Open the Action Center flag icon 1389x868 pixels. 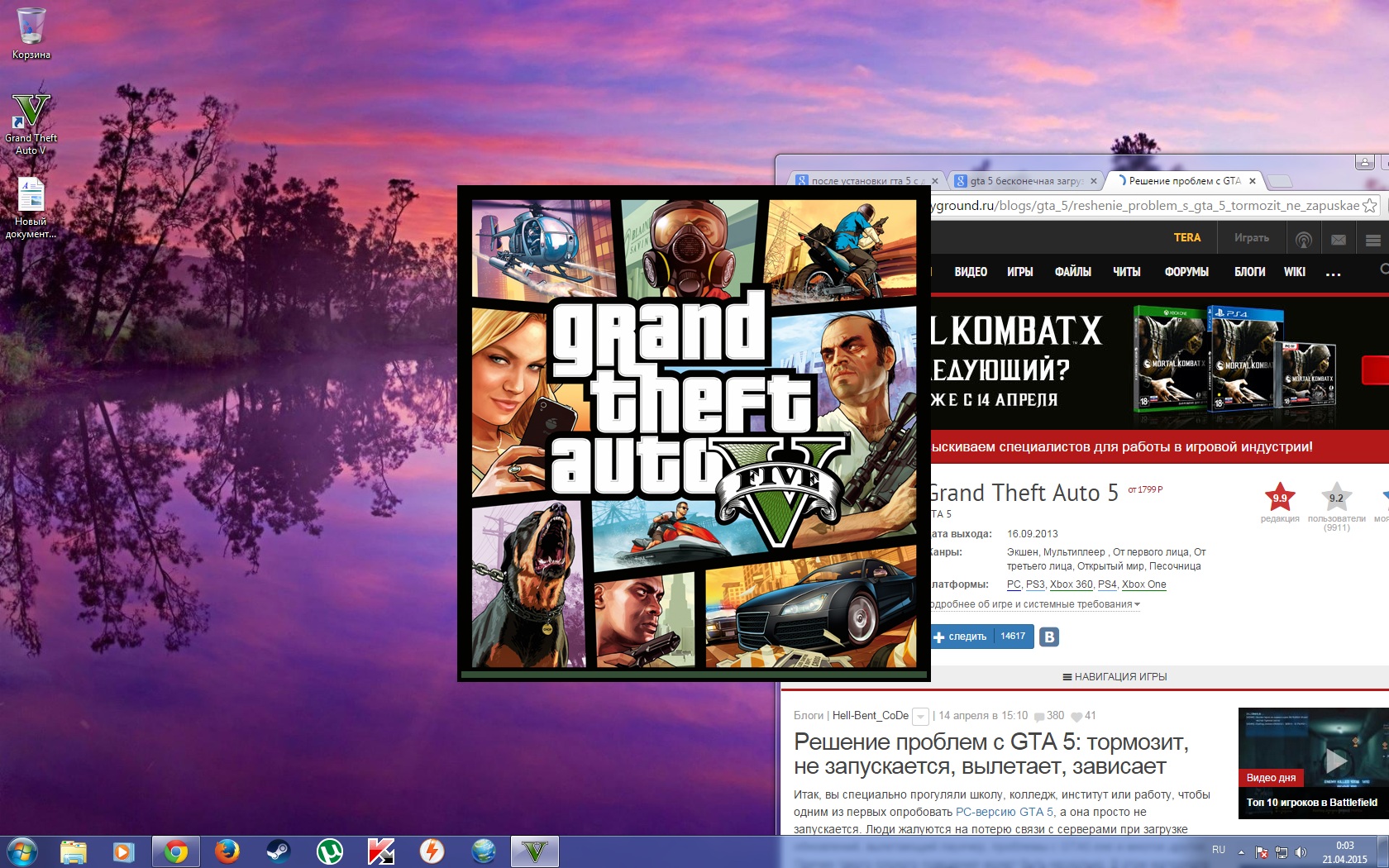pyautogui.click(x=1262, y=852)
